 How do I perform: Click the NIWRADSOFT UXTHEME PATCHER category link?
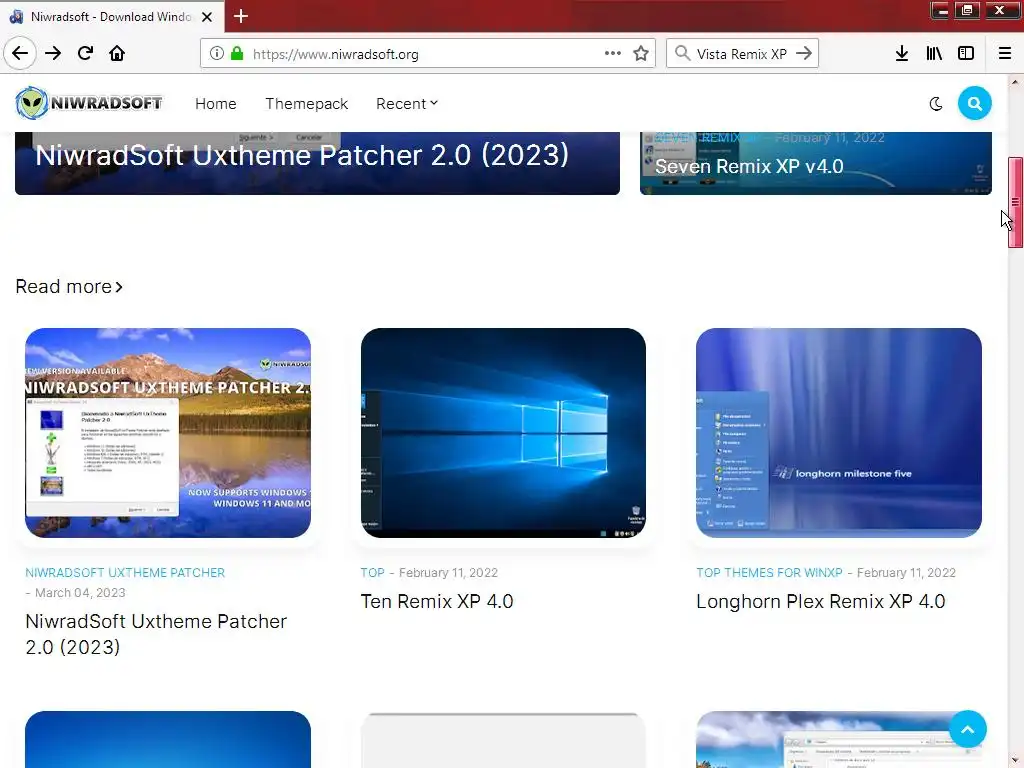pyautogui.click(x=125, y=573)
